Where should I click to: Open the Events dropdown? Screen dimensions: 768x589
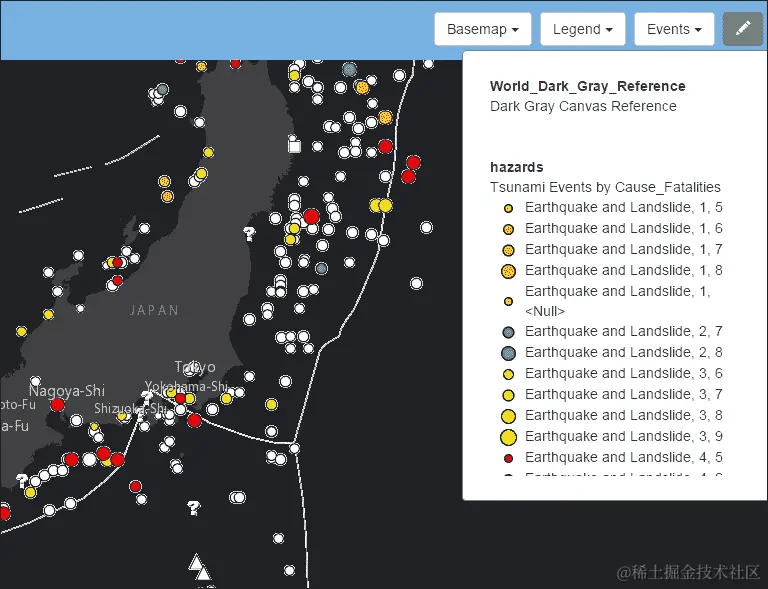(x=674, y=29)
